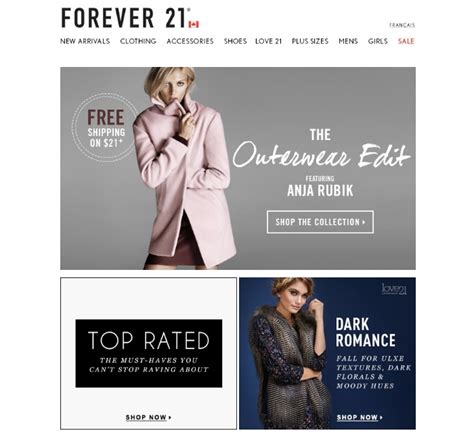The image size is (474, 435).
Task: Click the Forever 21 logo
Action: (126, 18)
